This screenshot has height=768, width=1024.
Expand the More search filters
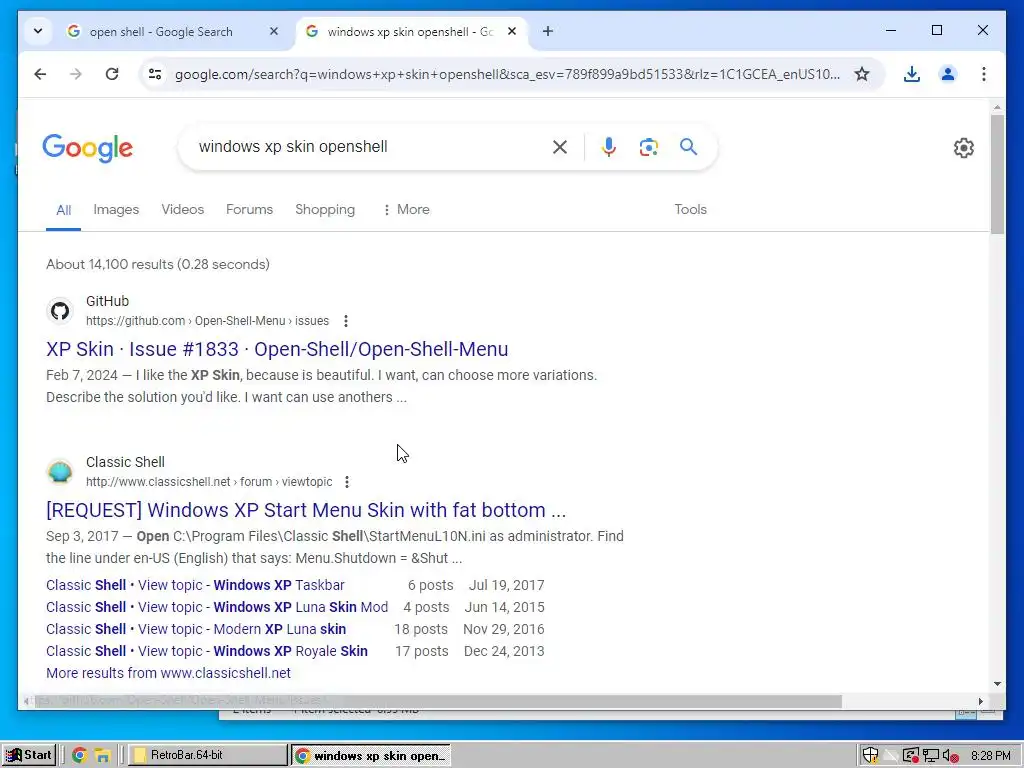(x=406, y=210)
